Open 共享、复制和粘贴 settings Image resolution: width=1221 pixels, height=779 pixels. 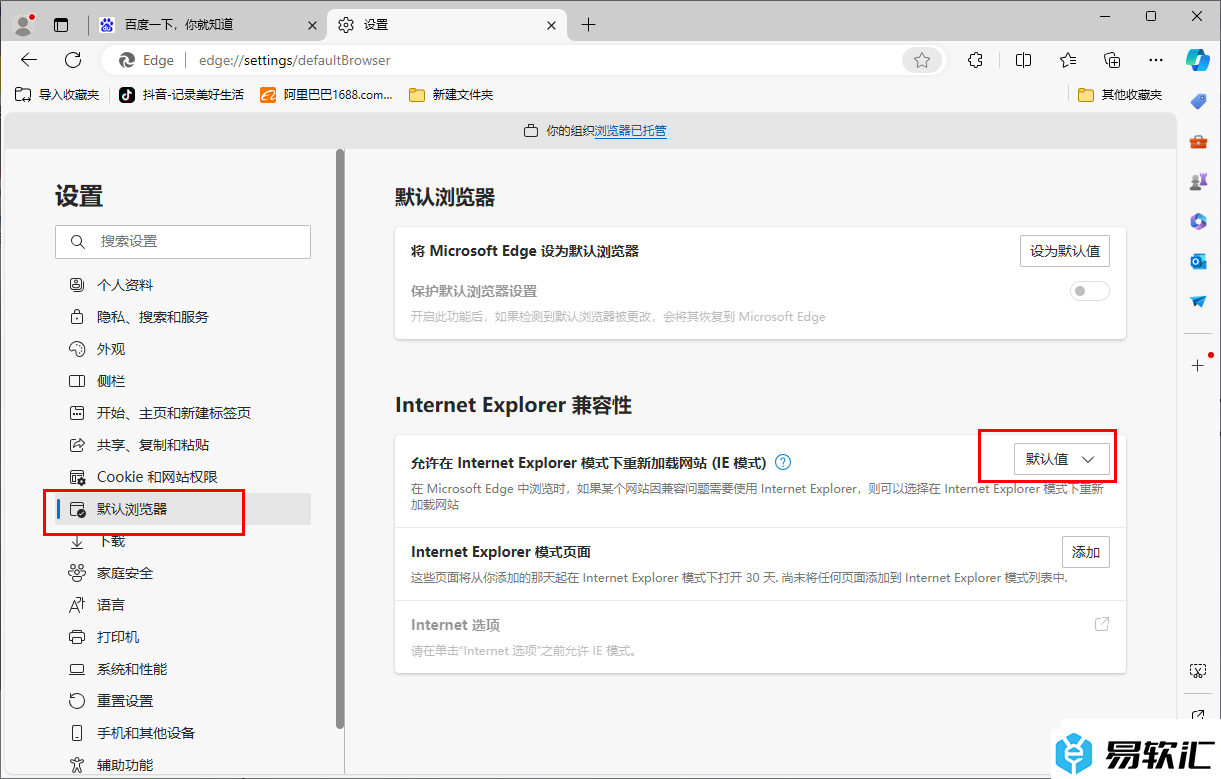[184, 445]
